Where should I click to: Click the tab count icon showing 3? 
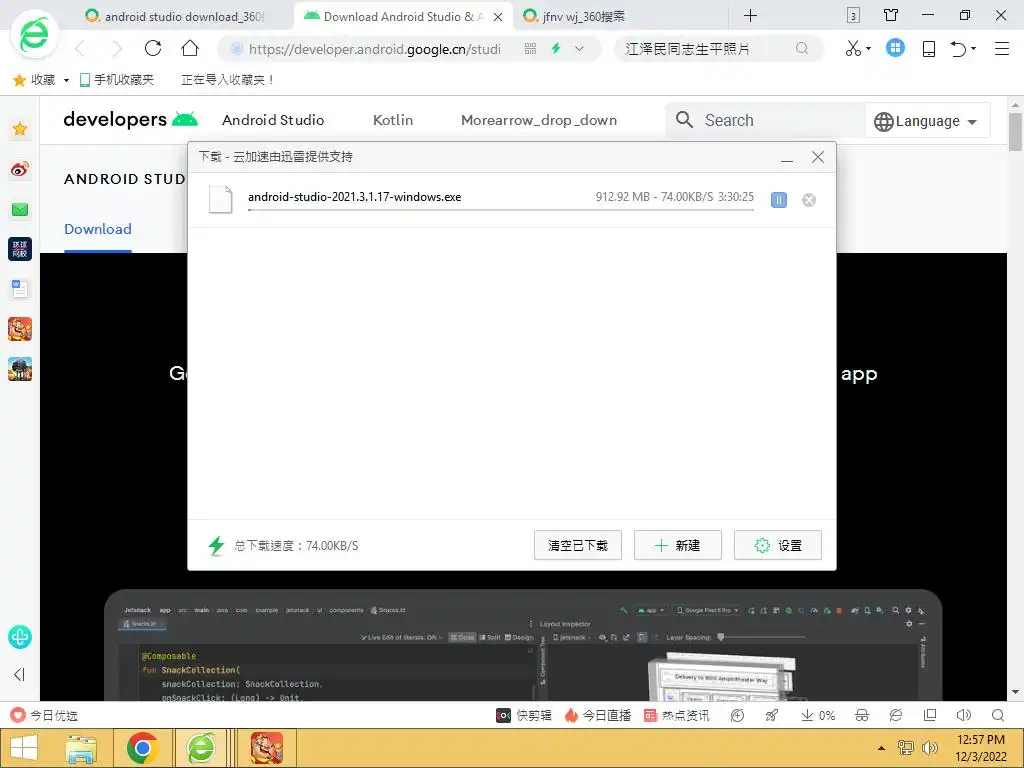pyautogui.click(x=853, y=15)
